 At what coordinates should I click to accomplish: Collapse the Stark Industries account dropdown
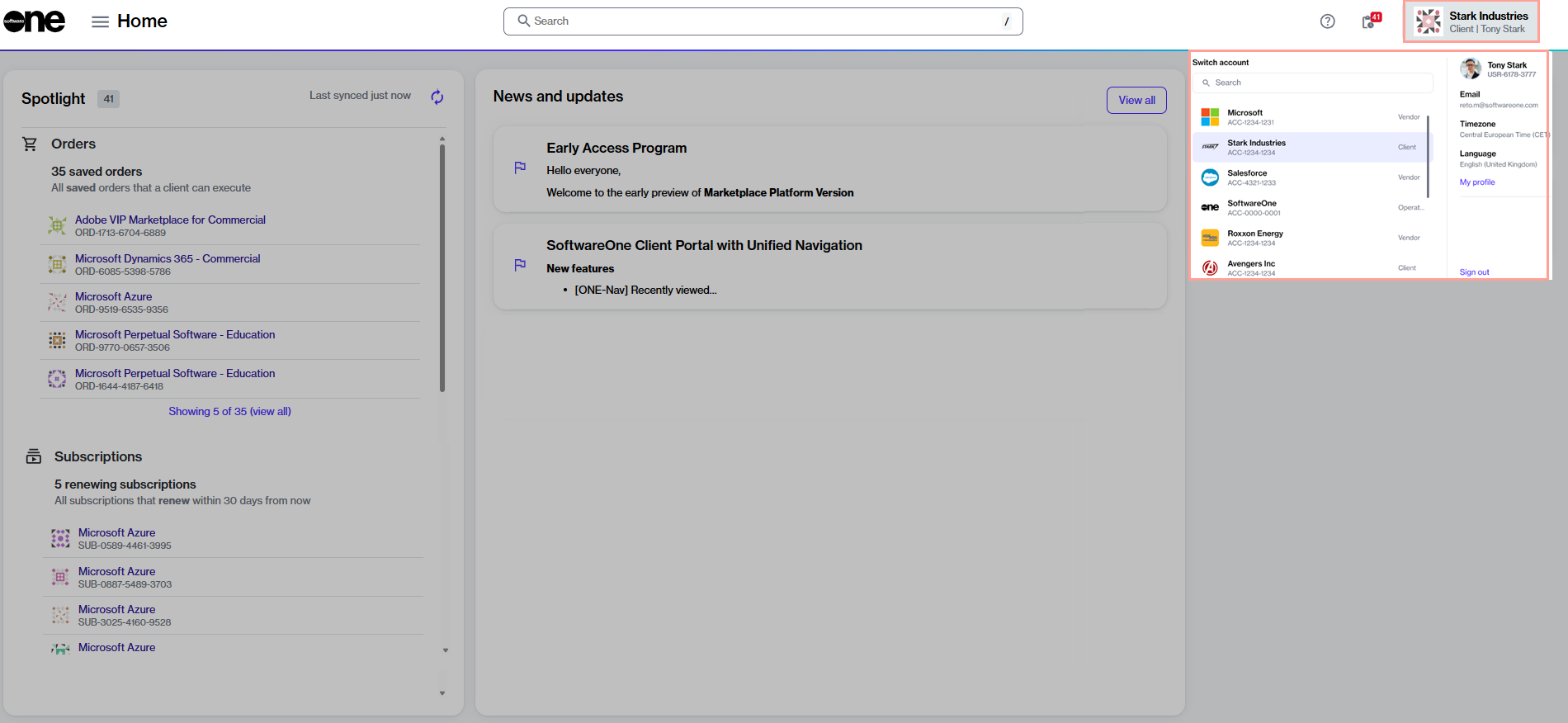[1471, 21]
